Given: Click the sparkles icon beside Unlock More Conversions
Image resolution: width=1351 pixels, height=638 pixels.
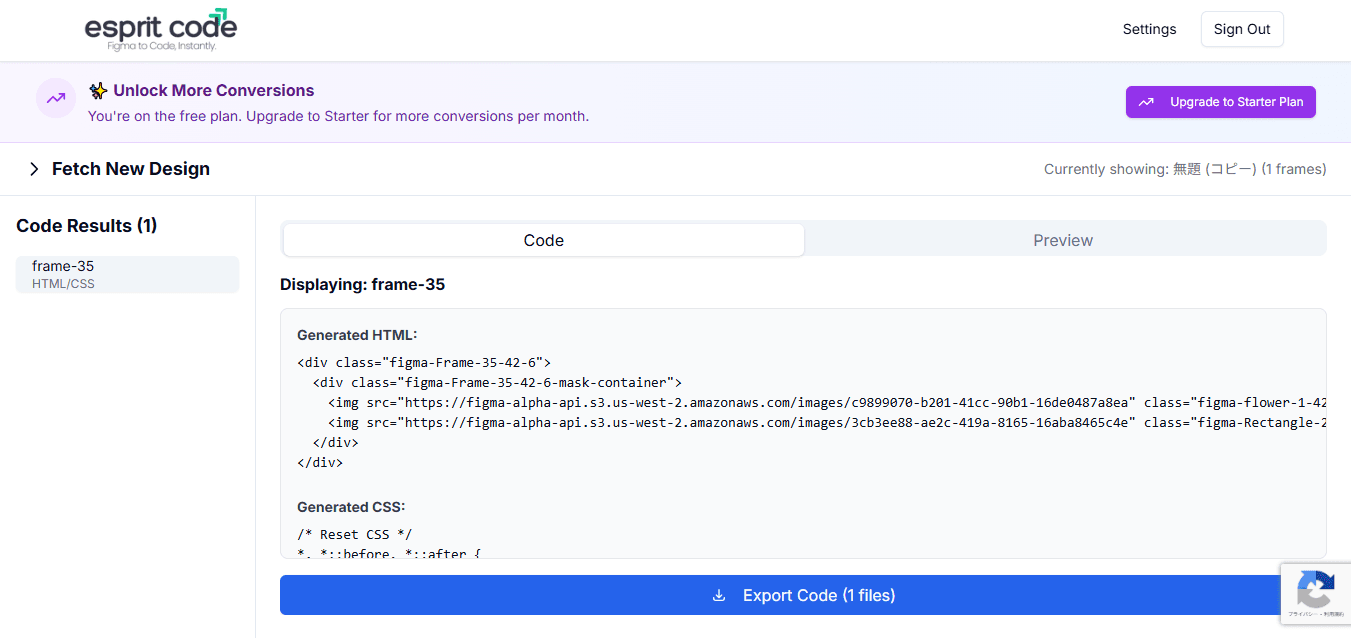Looking at the screenshot, I should tap(97, 90).
